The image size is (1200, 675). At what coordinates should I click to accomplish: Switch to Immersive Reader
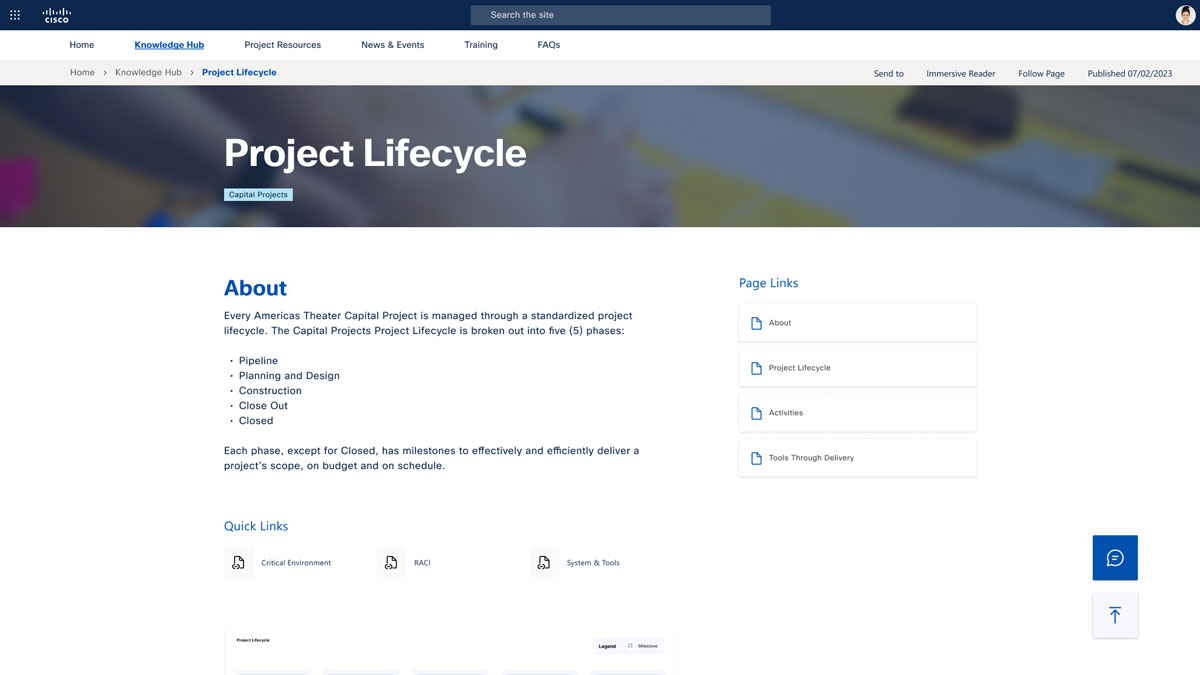pos(960,73)
